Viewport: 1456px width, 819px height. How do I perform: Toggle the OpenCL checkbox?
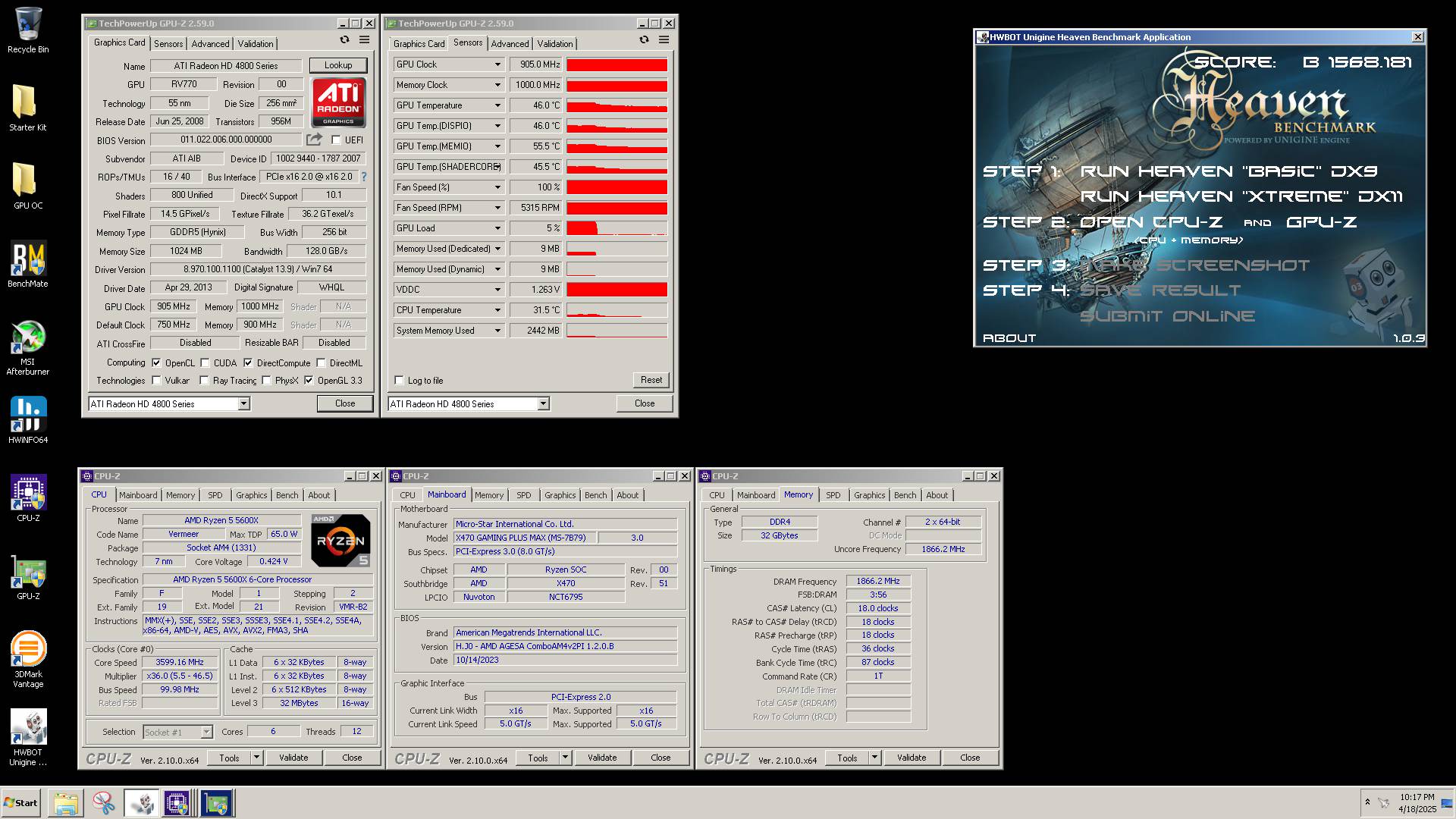[x=156, y=363]
